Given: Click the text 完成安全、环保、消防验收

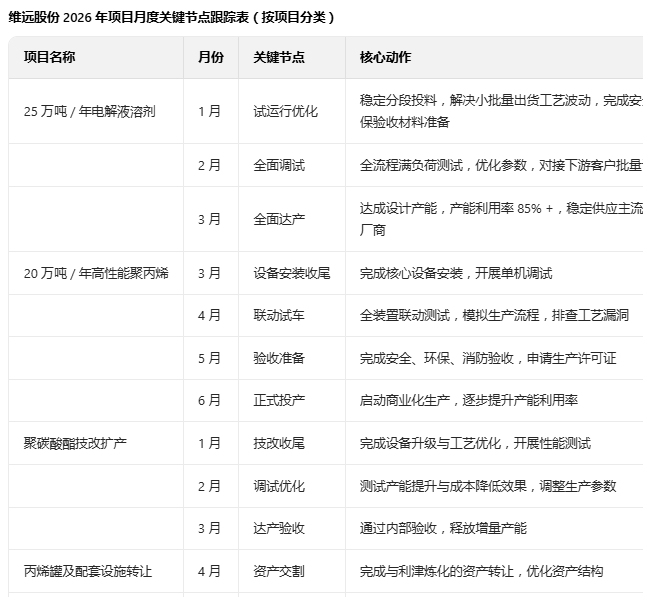Looking at the screenshot, I should (437, 358).
